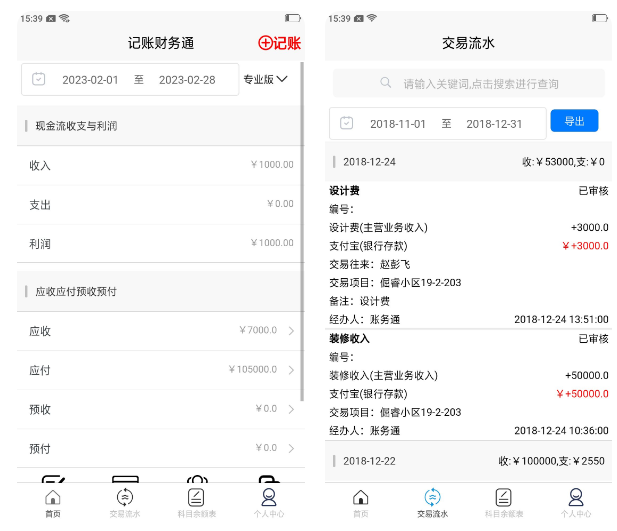This screenshot has width=617, height=531.
Task: Click timestamp 2018-12-24 13:51:00
Action: 561,319
